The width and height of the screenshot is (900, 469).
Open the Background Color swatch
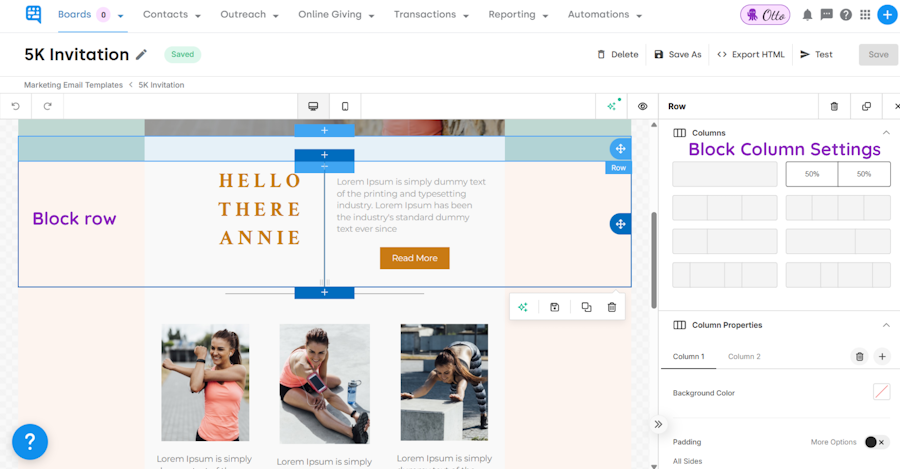881,392
